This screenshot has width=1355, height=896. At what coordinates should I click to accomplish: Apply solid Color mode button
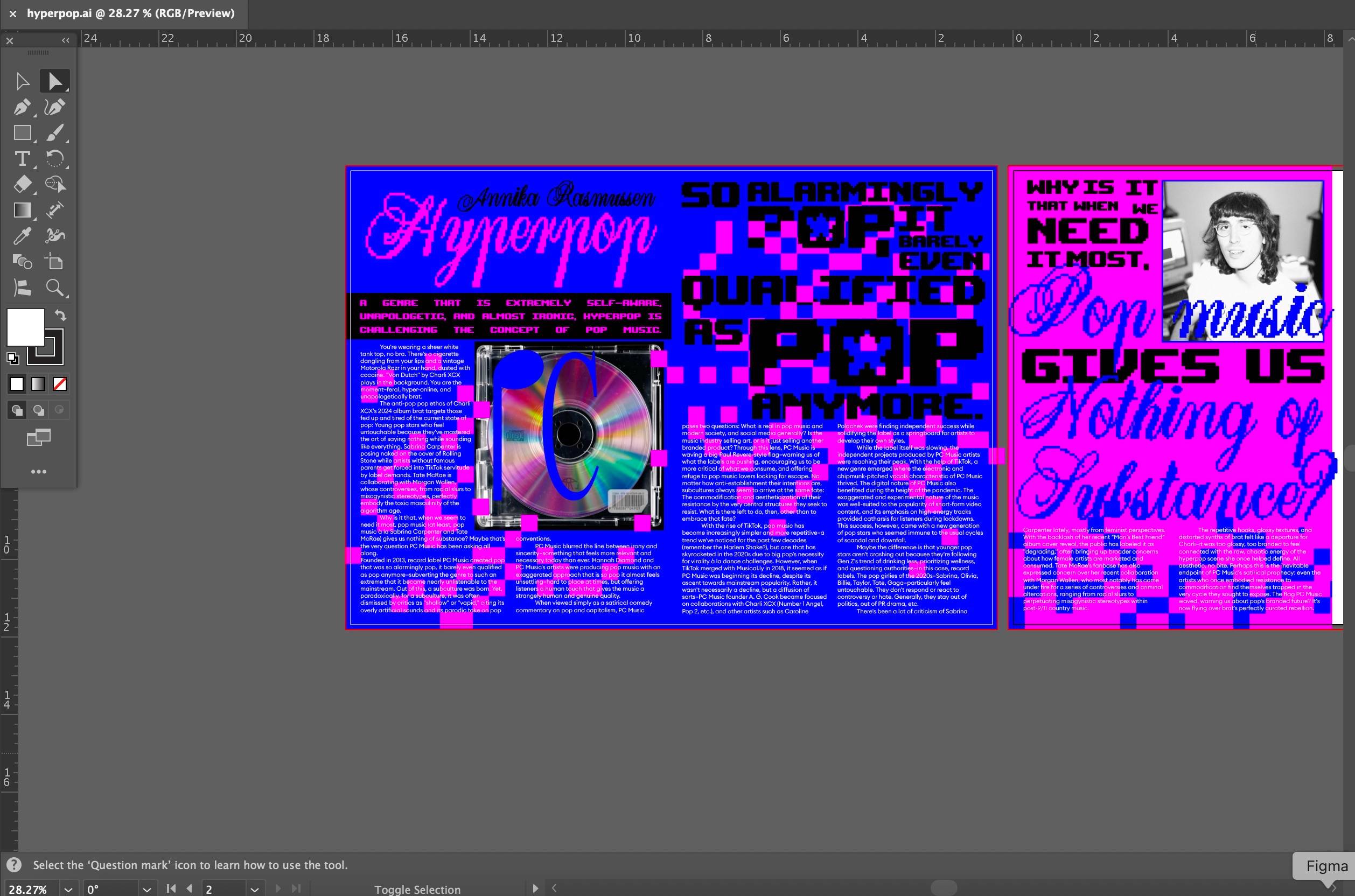[x=17, y=384]
